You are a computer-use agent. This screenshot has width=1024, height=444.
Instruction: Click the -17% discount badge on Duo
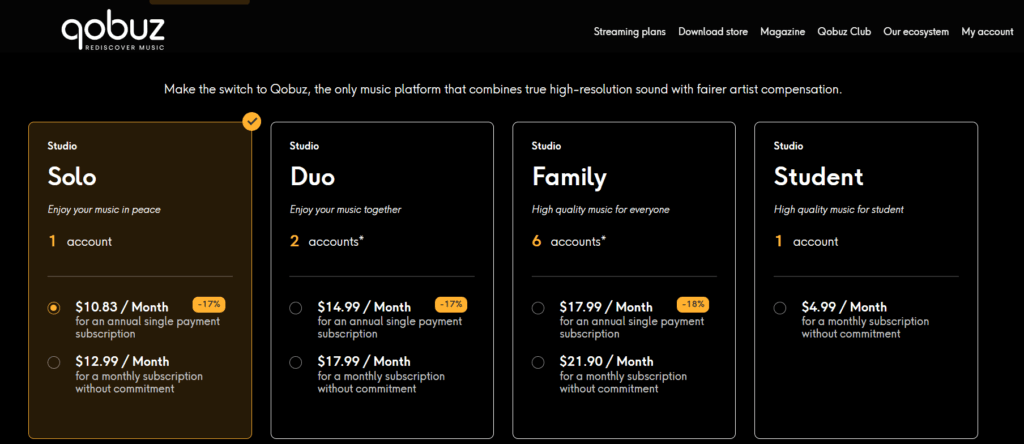click(451, 303)
